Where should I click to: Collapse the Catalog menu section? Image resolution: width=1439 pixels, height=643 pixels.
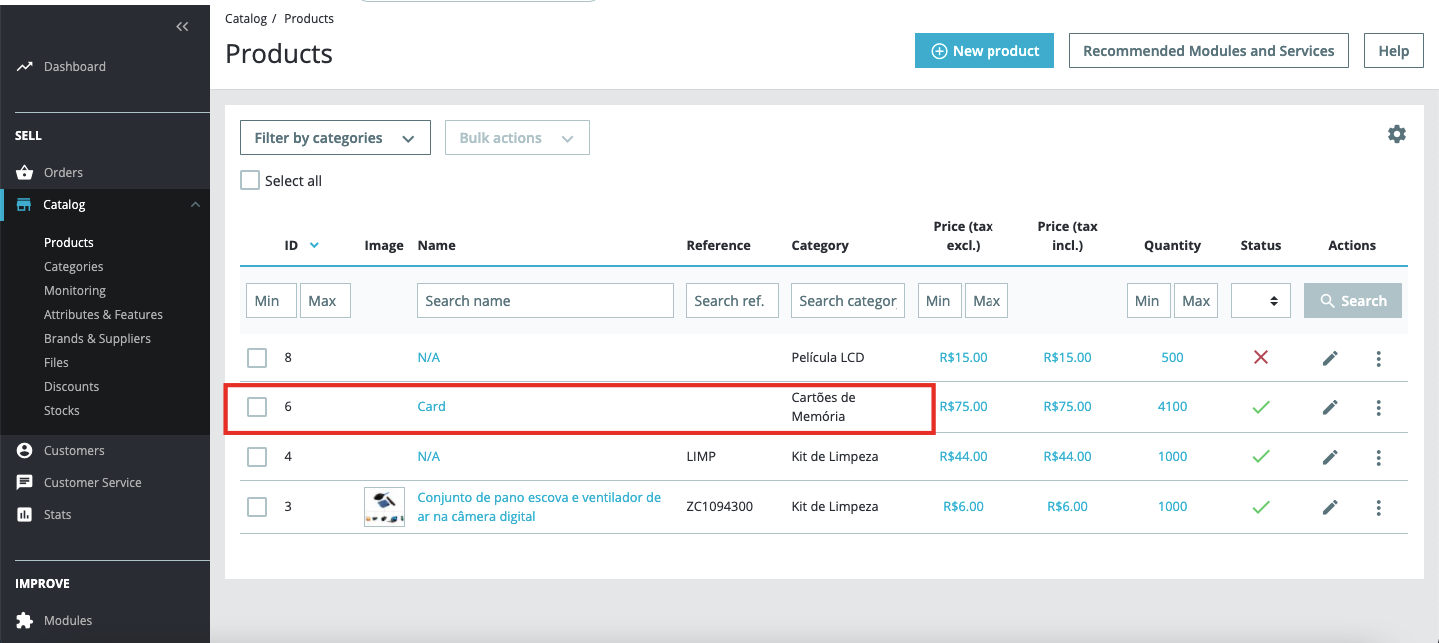[x=195, y=205]
